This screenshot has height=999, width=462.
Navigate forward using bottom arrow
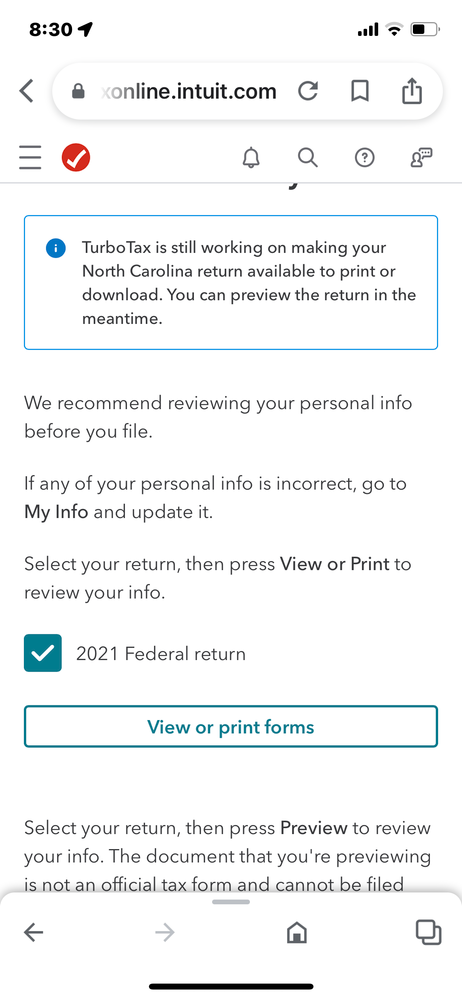point(164,933)
